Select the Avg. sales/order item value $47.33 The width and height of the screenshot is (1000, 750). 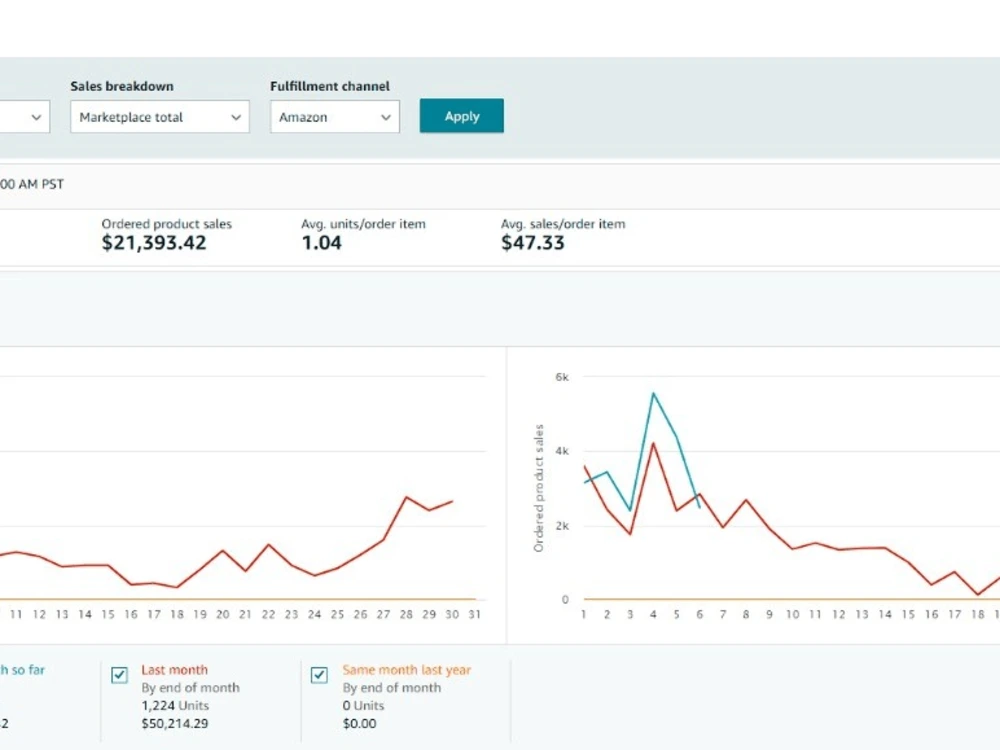[x=533, y=243]
